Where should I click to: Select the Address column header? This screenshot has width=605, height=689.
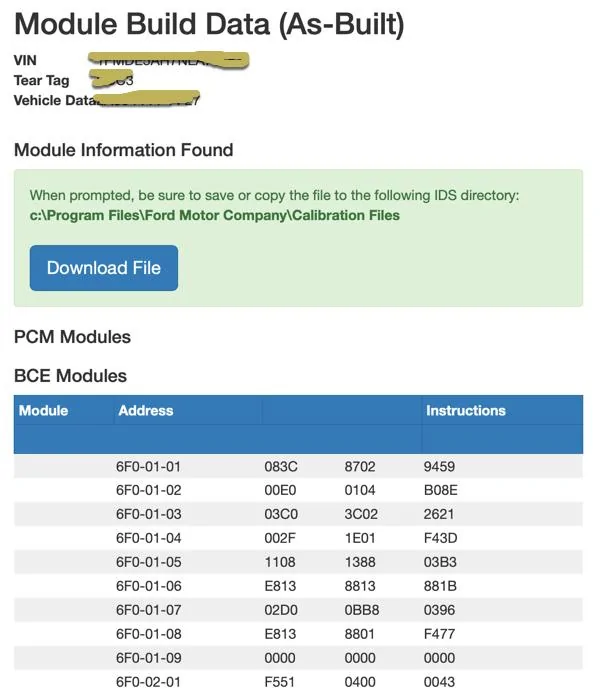click(x=145, y=410)
